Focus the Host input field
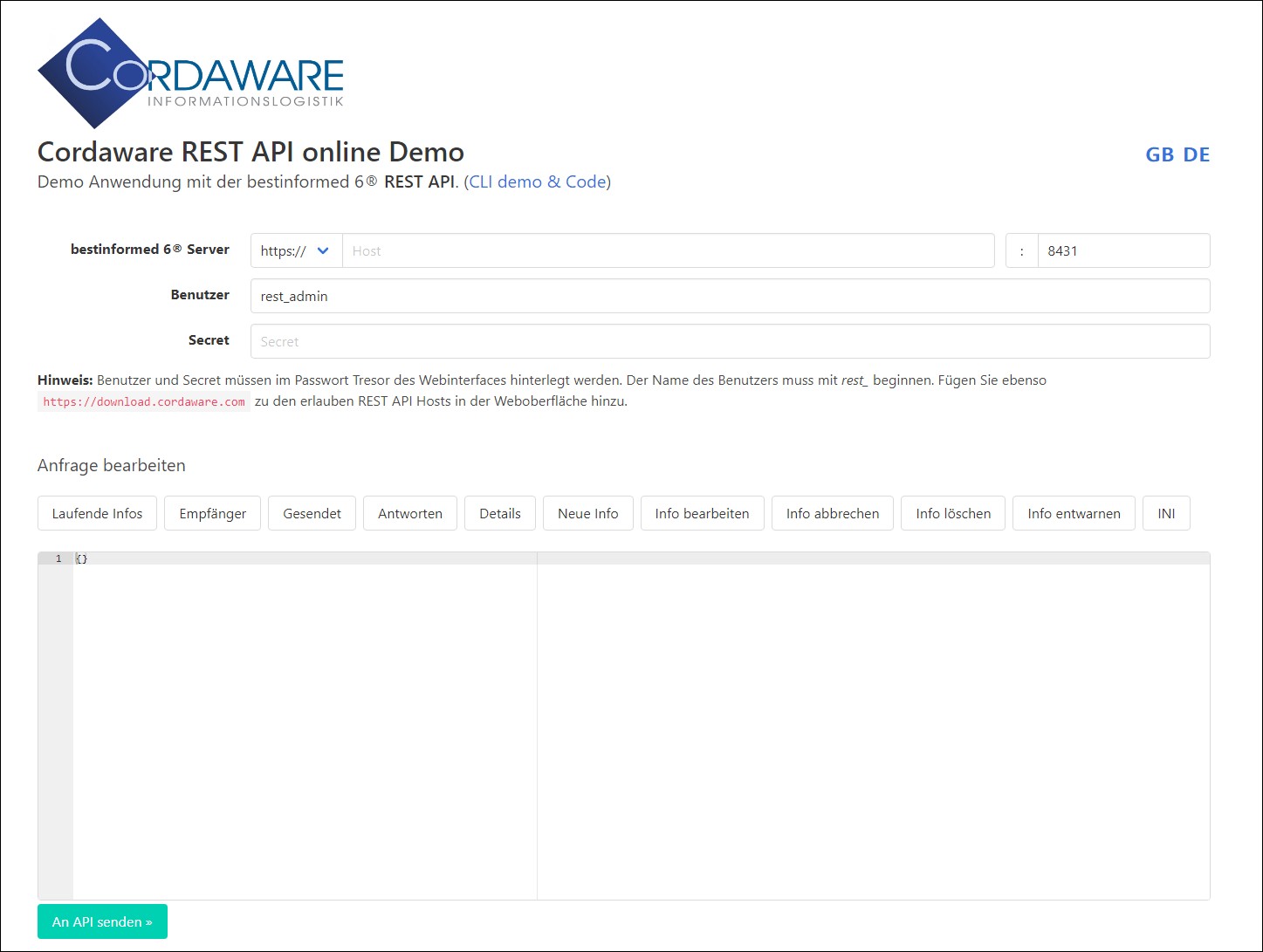 (668, 250)
